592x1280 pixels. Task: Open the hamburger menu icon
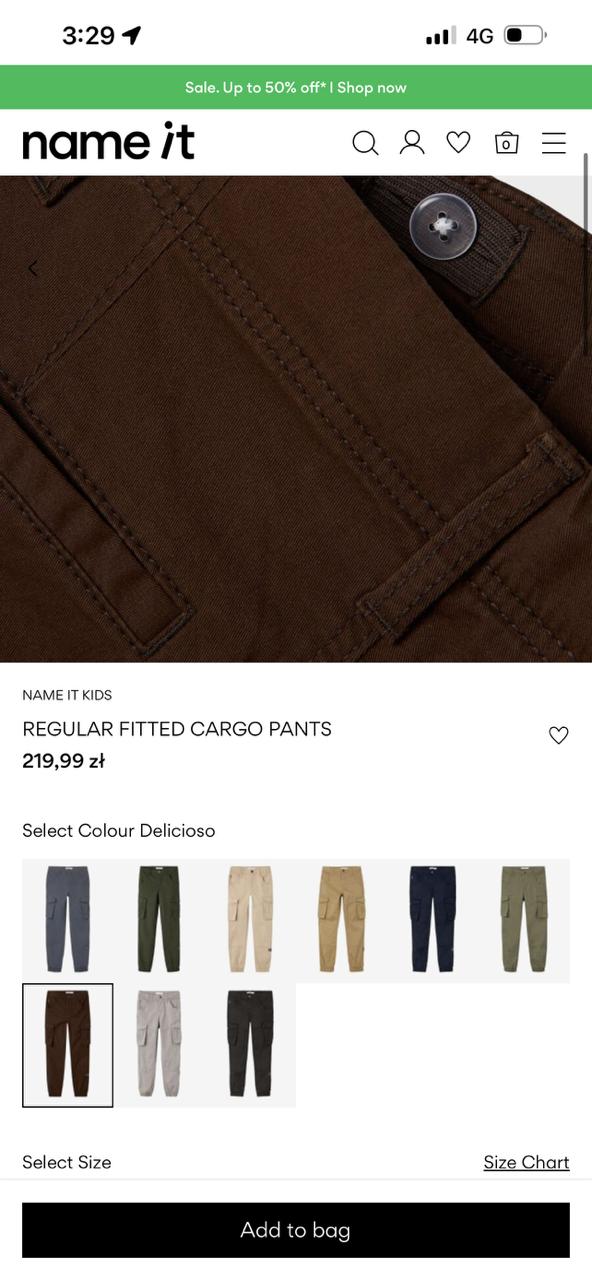554,143
